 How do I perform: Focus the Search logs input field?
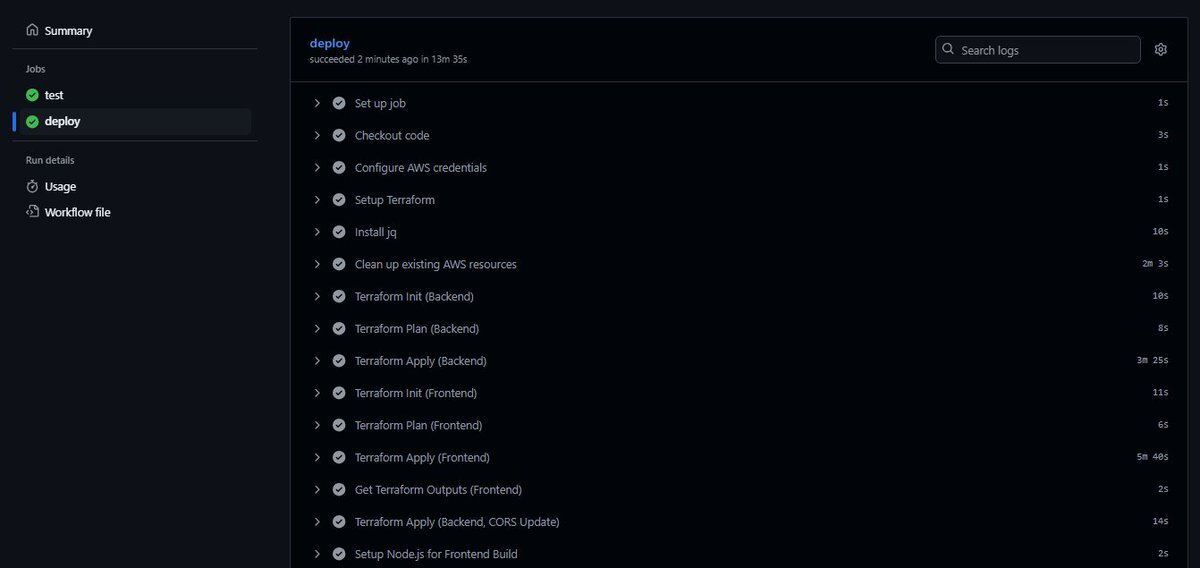(x=1045, y=50)
